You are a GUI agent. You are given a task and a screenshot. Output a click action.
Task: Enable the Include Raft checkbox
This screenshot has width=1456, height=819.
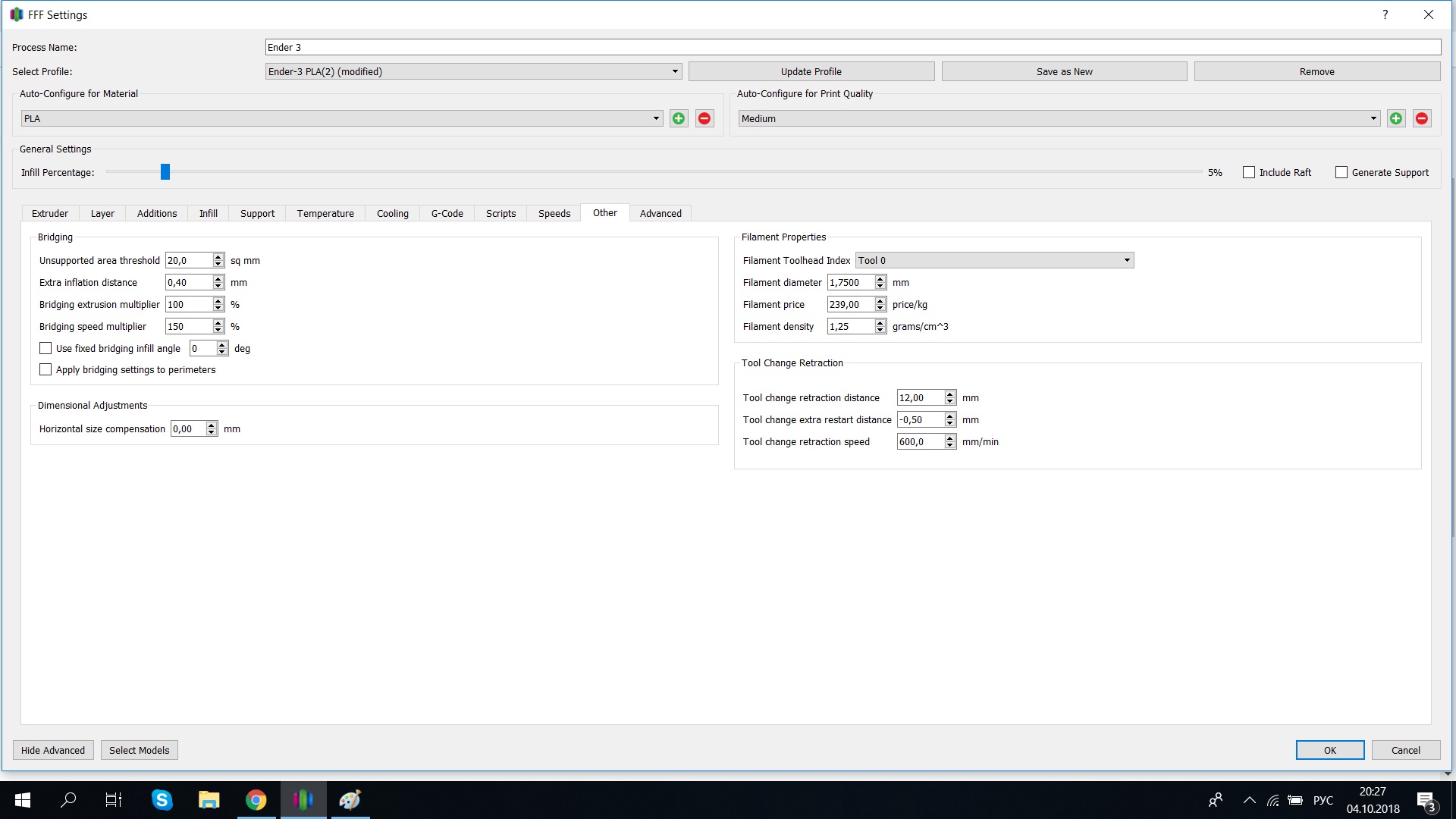tap(1249, 172)
